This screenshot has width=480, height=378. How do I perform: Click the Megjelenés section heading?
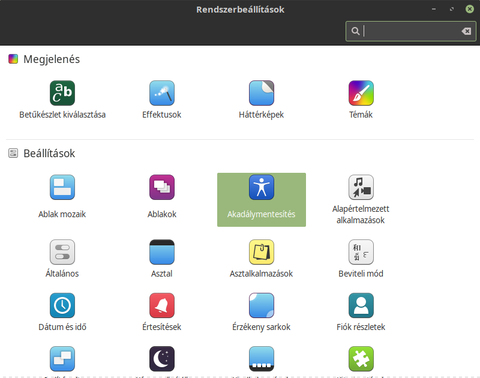pyautogui.click(x=51, y=59)
